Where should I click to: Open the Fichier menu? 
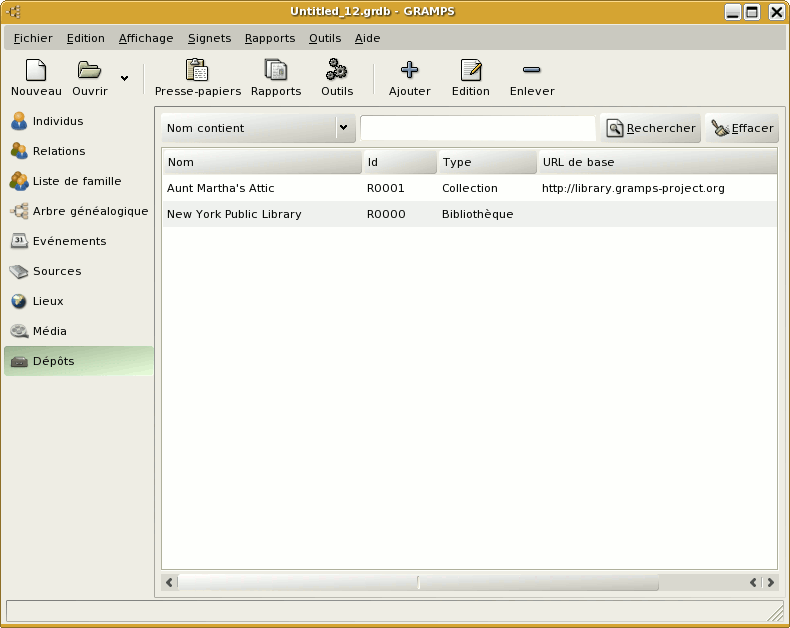(x=33, y=38)
